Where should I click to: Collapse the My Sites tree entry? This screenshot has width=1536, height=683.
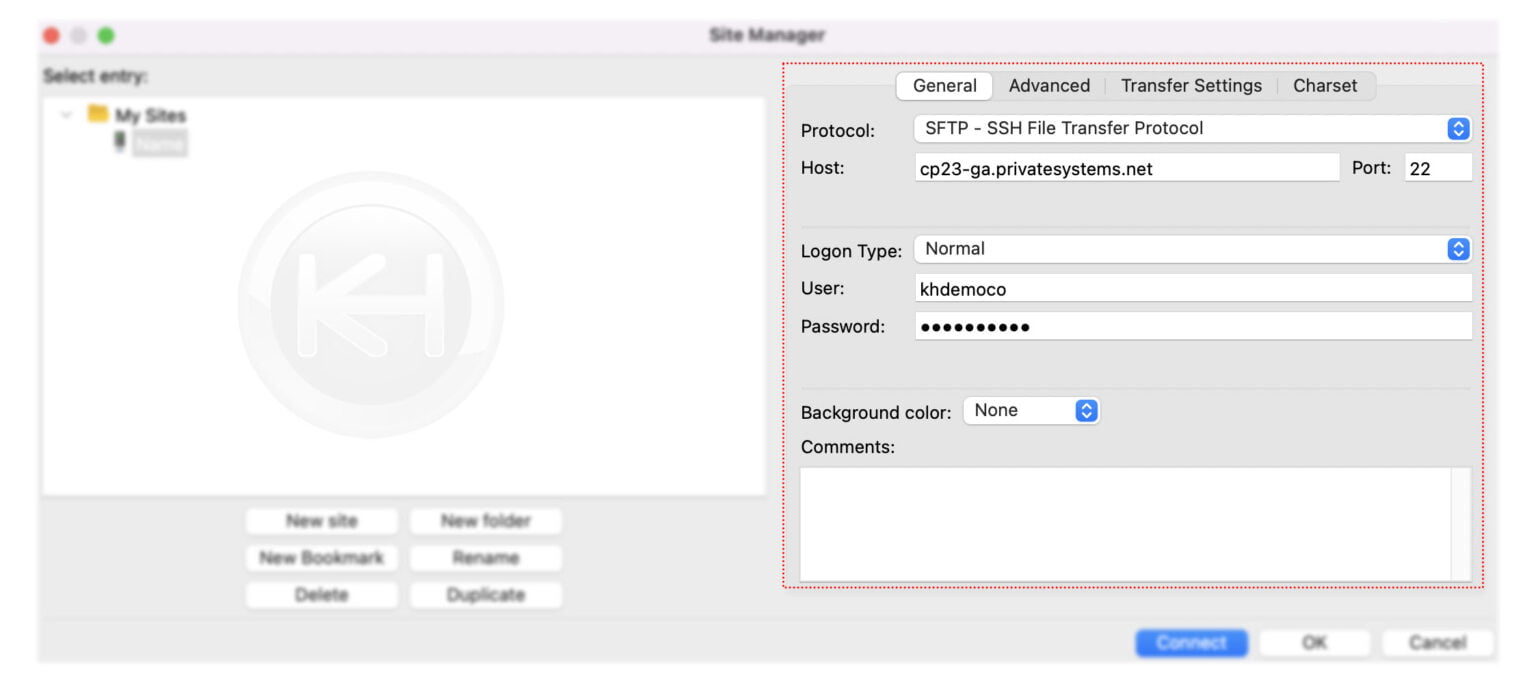pyautogui.click(x=64, y=115)
